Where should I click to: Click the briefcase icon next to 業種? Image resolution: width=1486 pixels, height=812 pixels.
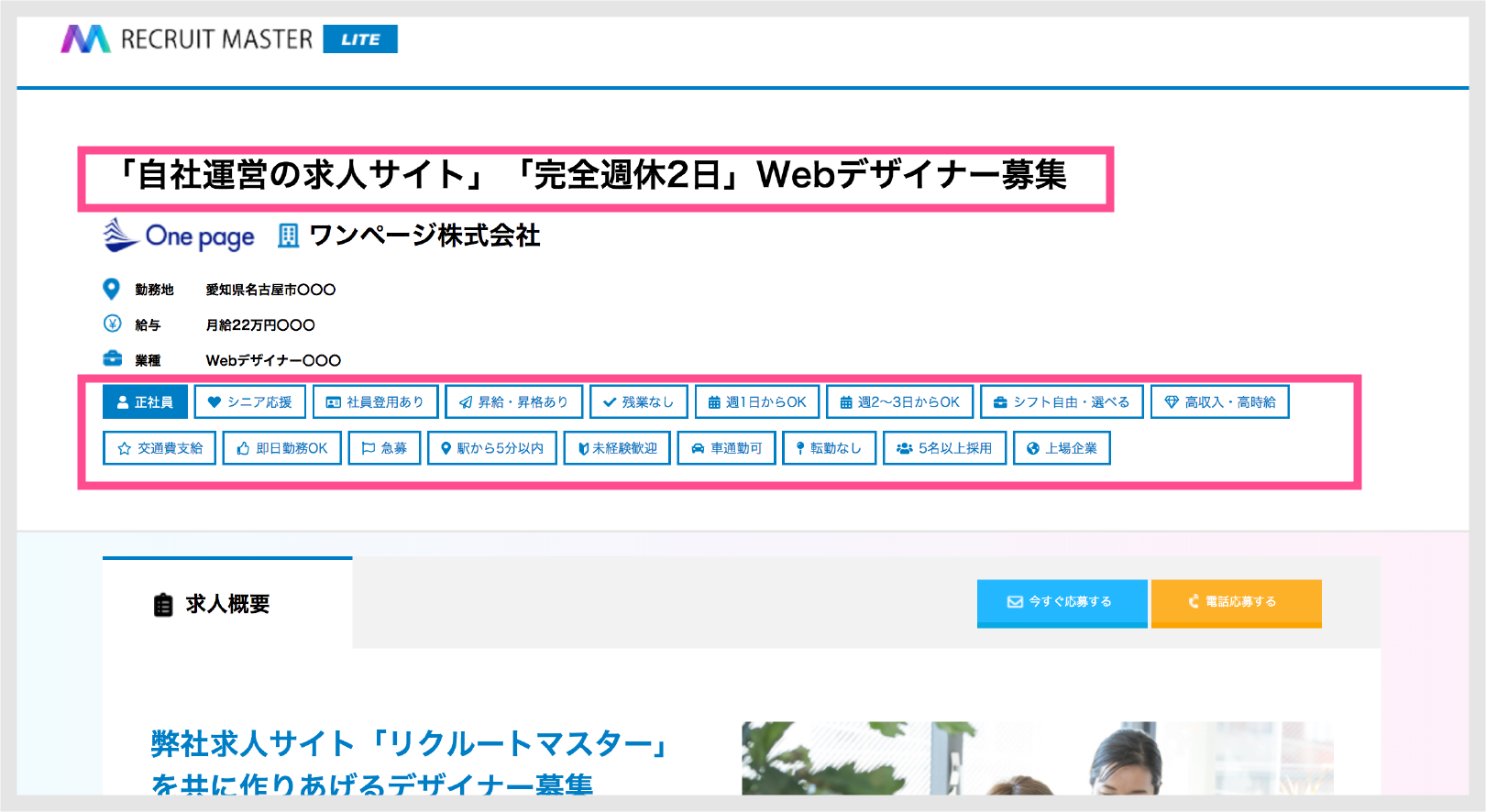point(112,358)
